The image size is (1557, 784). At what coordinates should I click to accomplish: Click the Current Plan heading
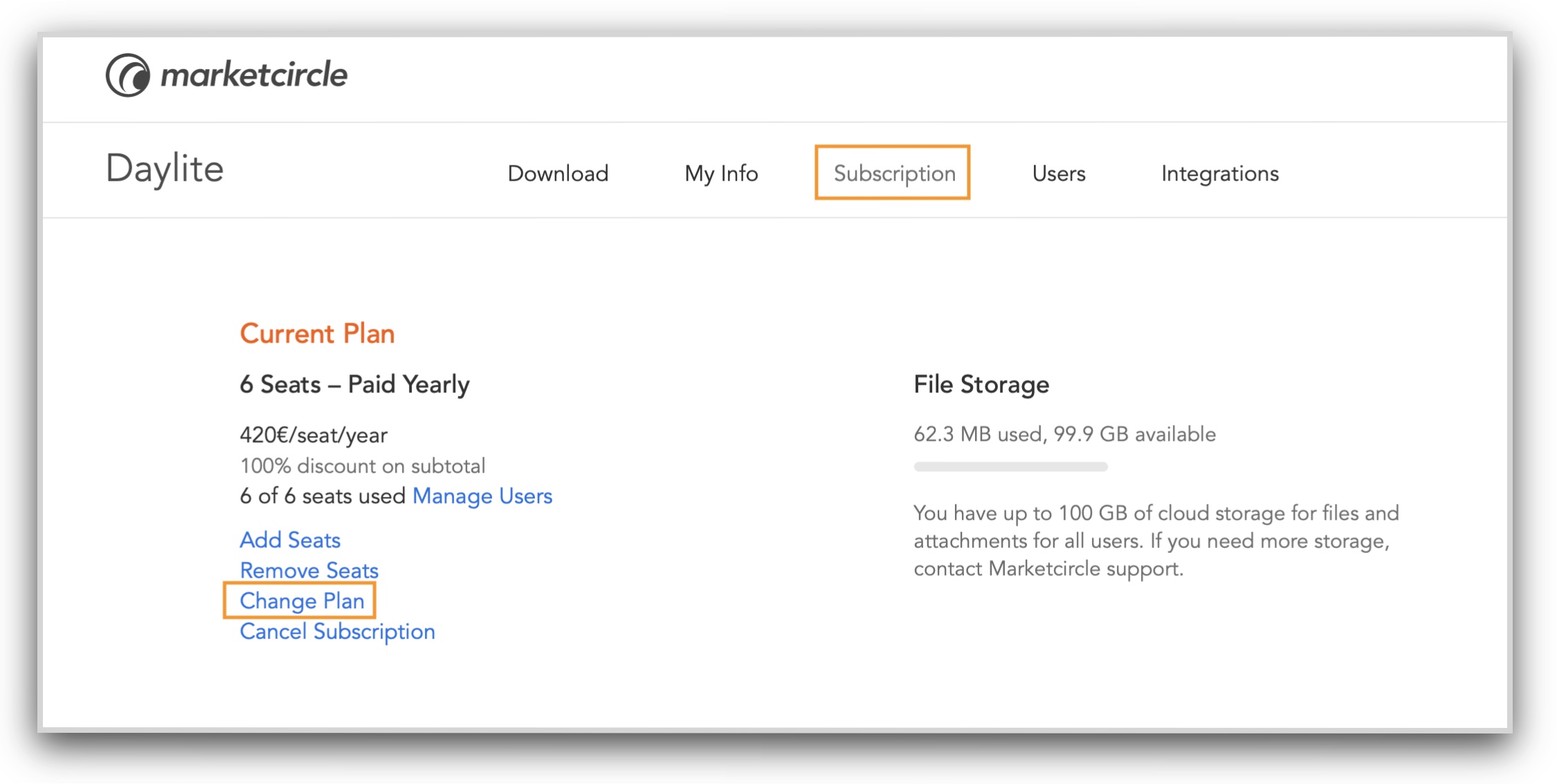click(317, 334)
